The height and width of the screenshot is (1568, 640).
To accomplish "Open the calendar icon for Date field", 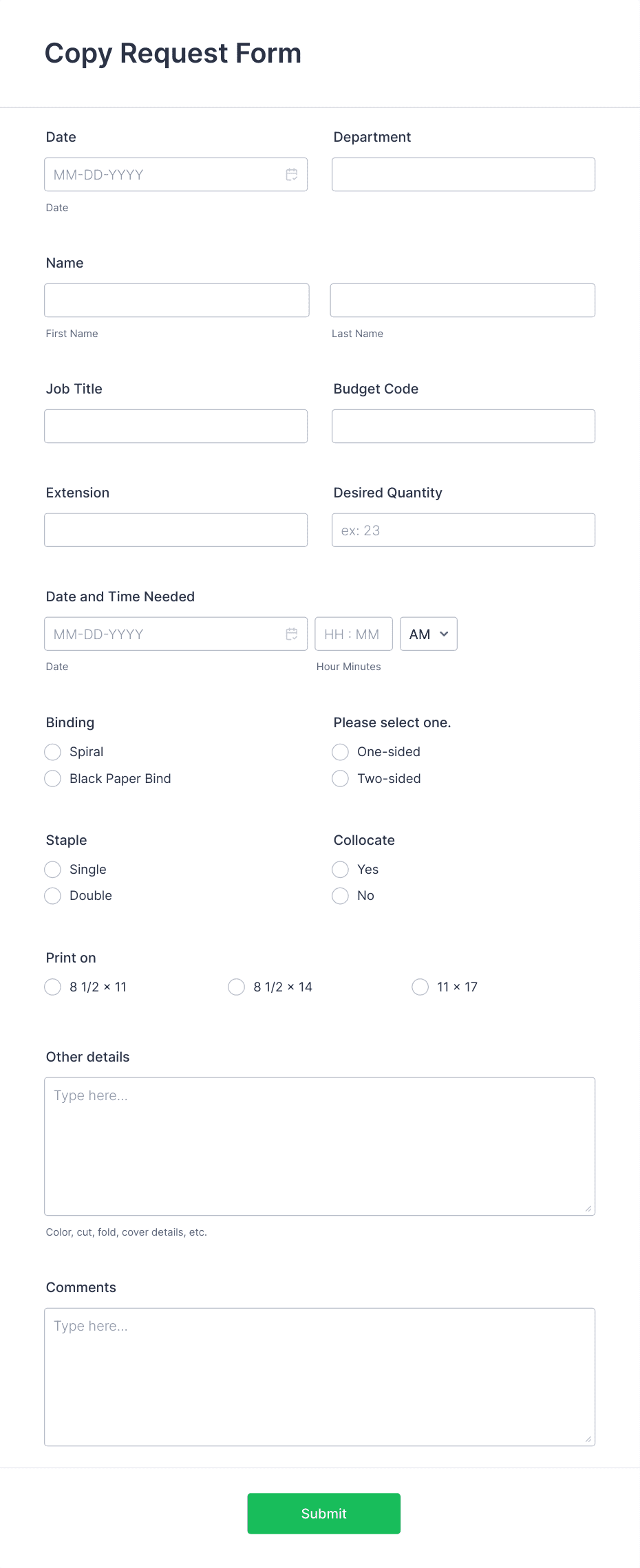I will pyautogui.click(x=291, y=174).
